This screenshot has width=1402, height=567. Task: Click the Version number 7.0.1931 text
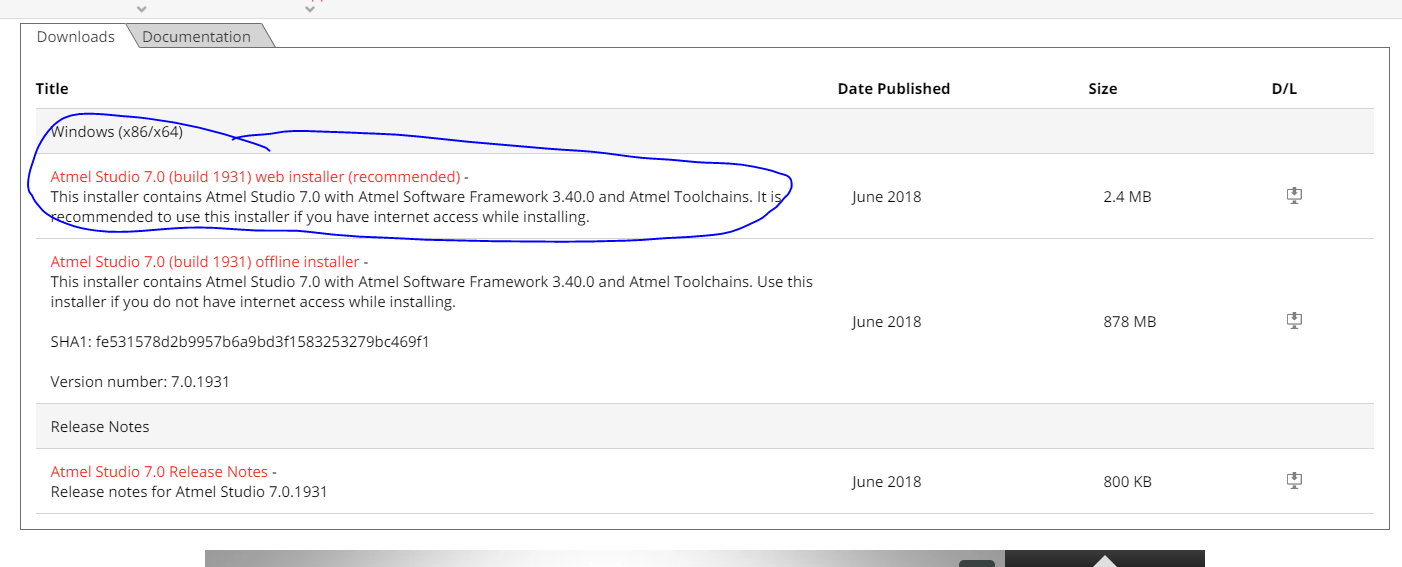tap(140, 382)
